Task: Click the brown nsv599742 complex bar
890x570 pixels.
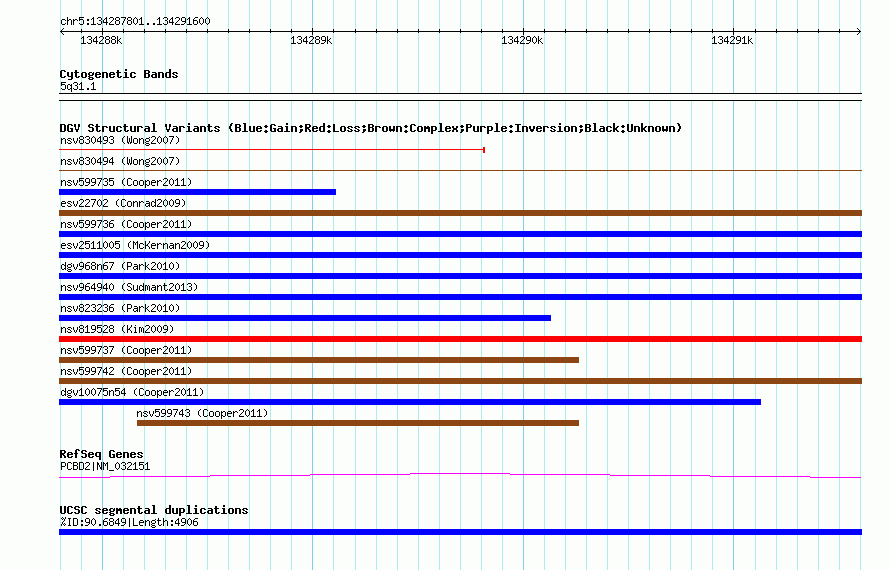Action: click(x=460, y=381)
